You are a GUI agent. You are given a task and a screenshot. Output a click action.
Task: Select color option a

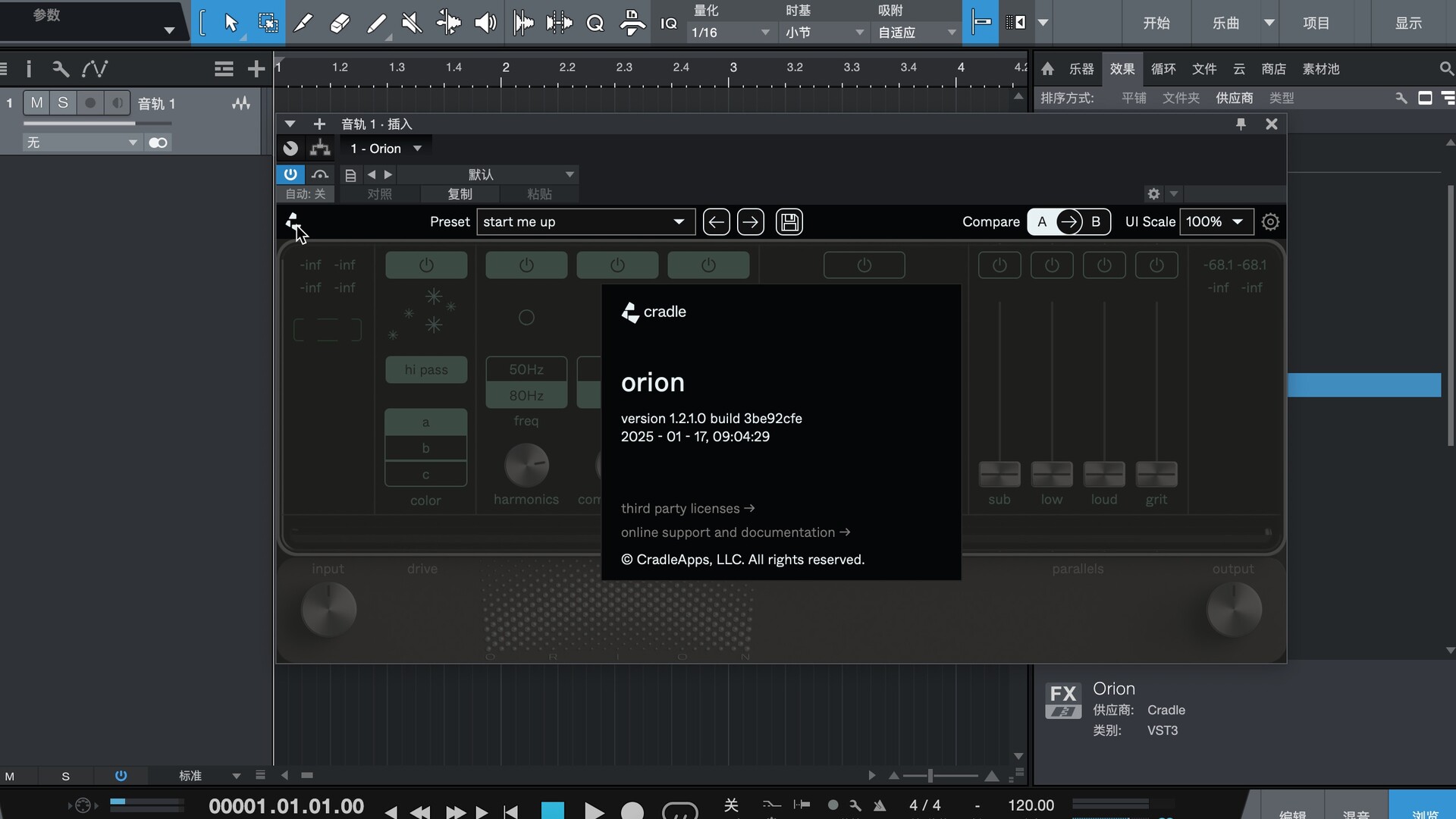[426, 422]
